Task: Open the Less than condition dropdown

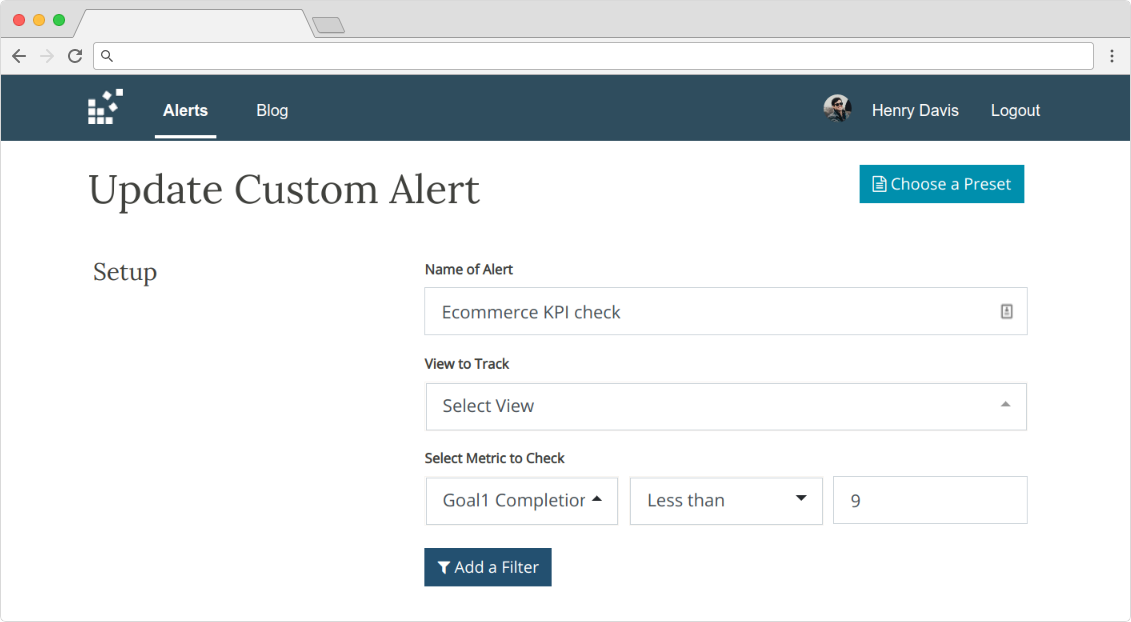Action: (x=726, y=500)
